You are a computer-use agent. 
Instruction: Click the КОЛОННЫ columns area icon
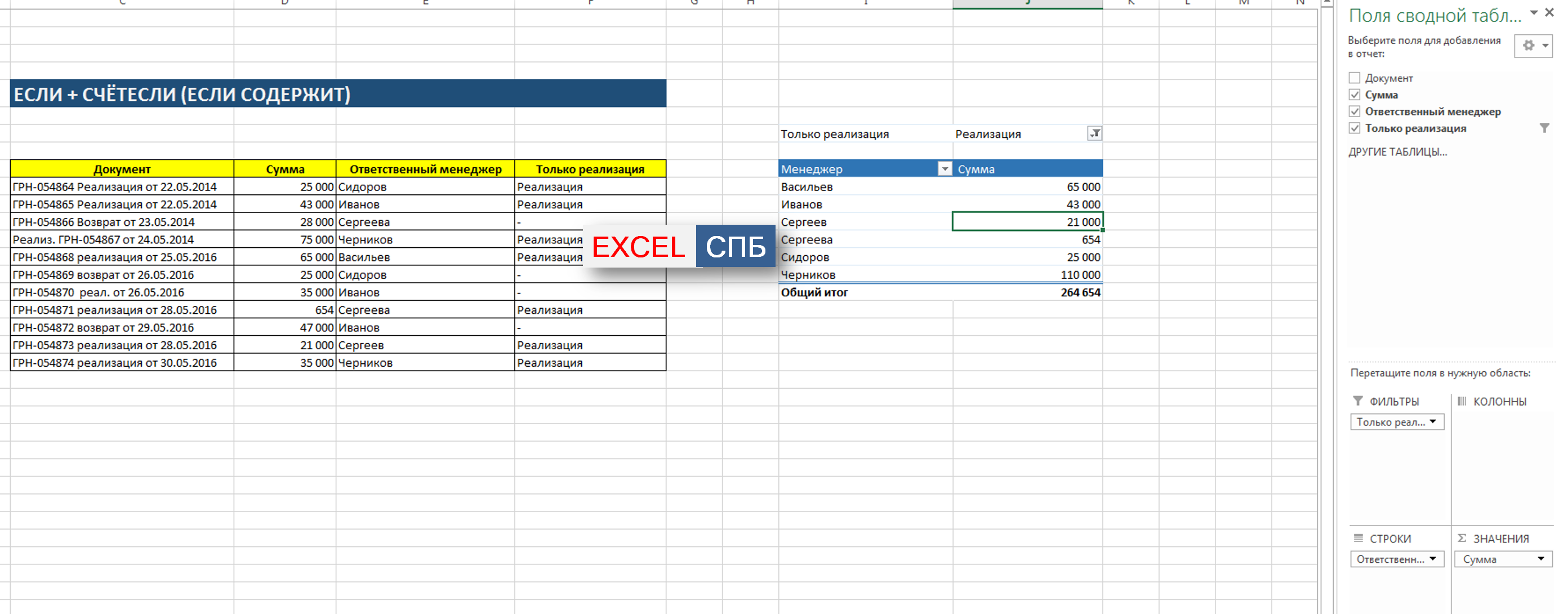click(1462, 401)
